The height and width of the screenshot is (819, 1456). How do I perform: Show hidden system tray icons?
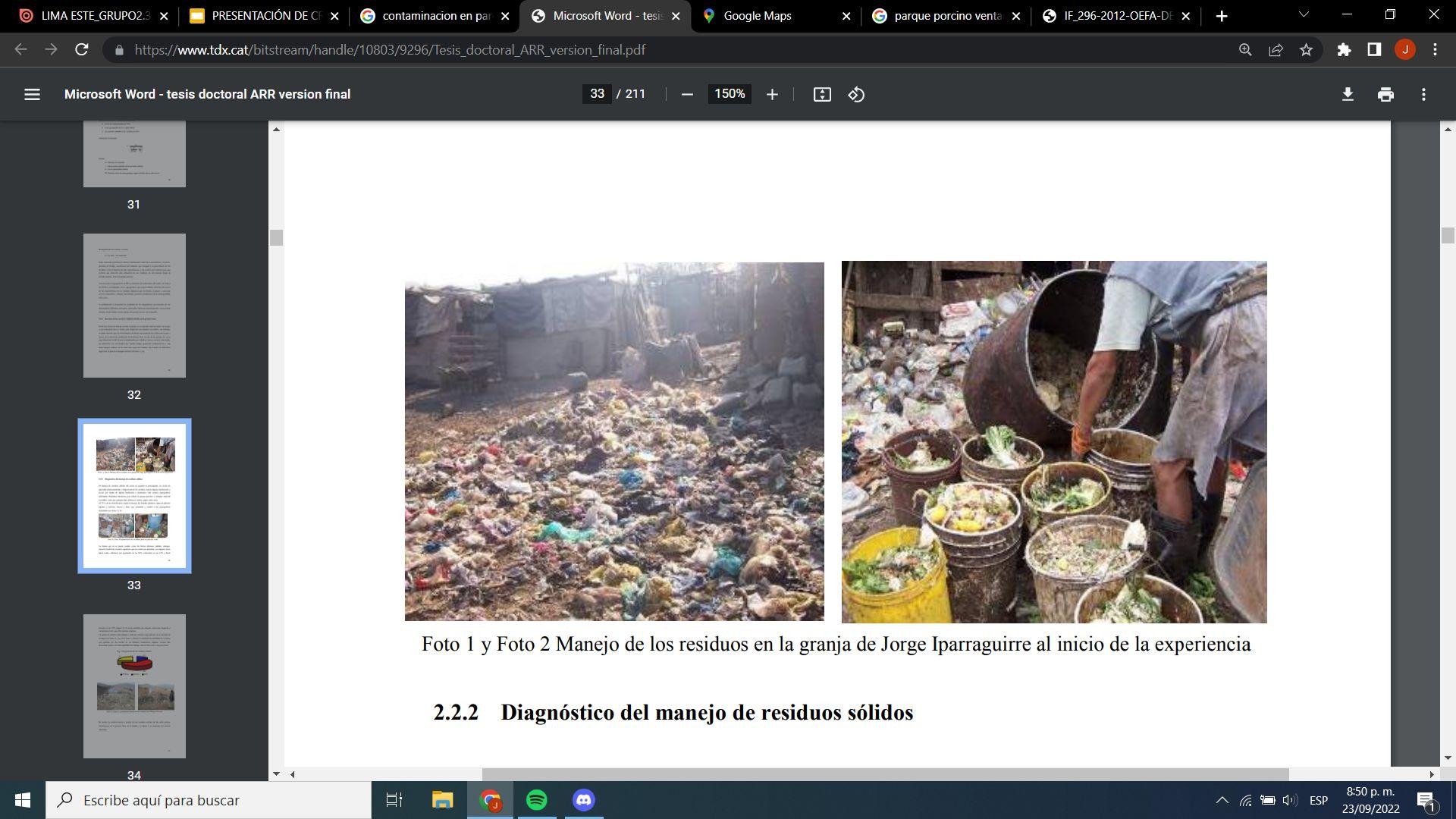coord(1222,800)
